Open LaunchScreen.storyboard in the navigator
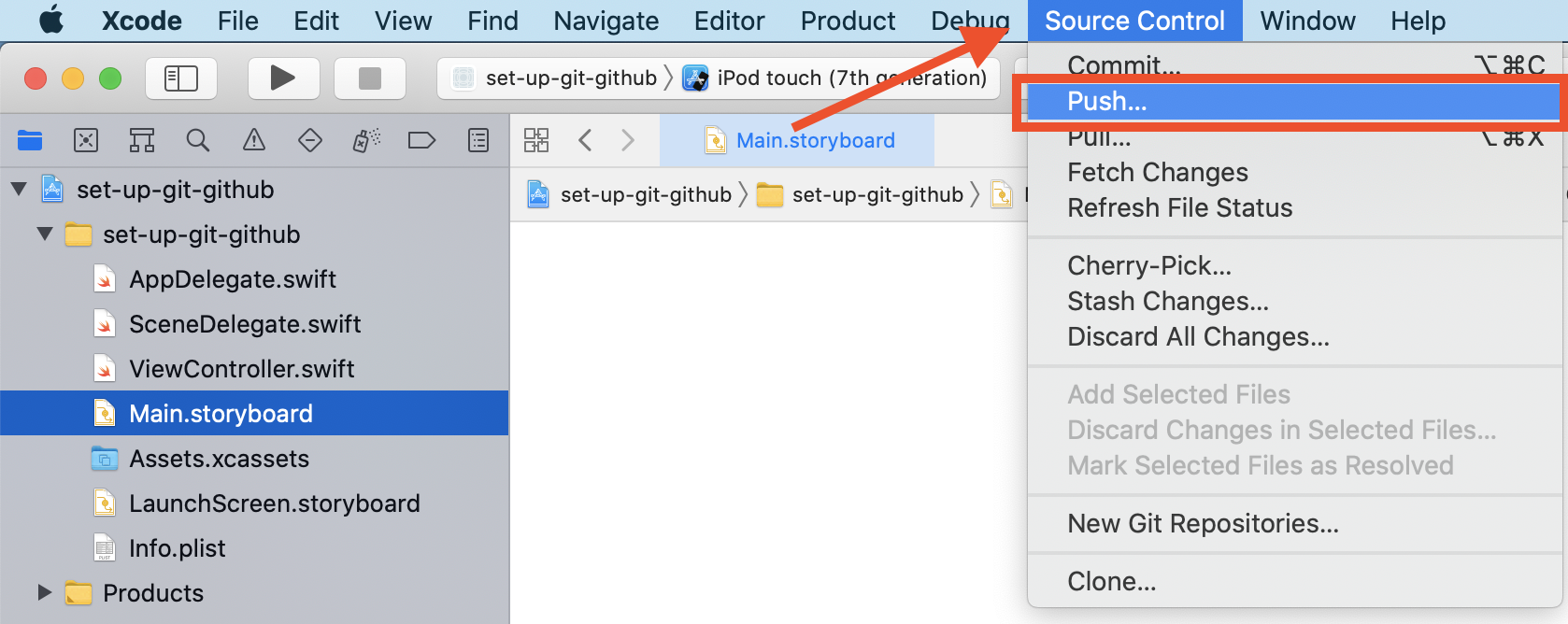The image size is (1568, 624). (x=275, y=503)
